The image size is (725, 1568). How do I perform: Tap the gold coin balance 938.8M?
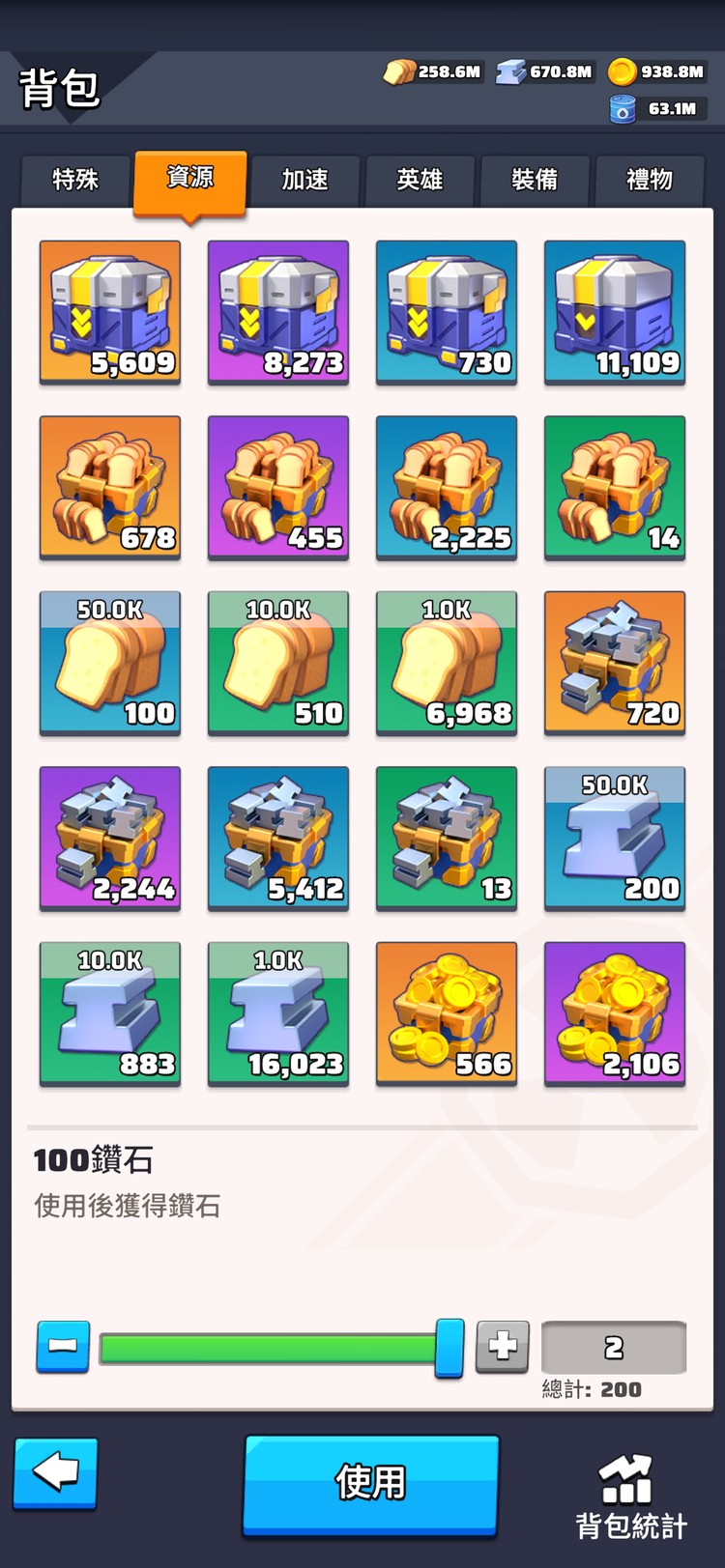[x=657, y=71]
